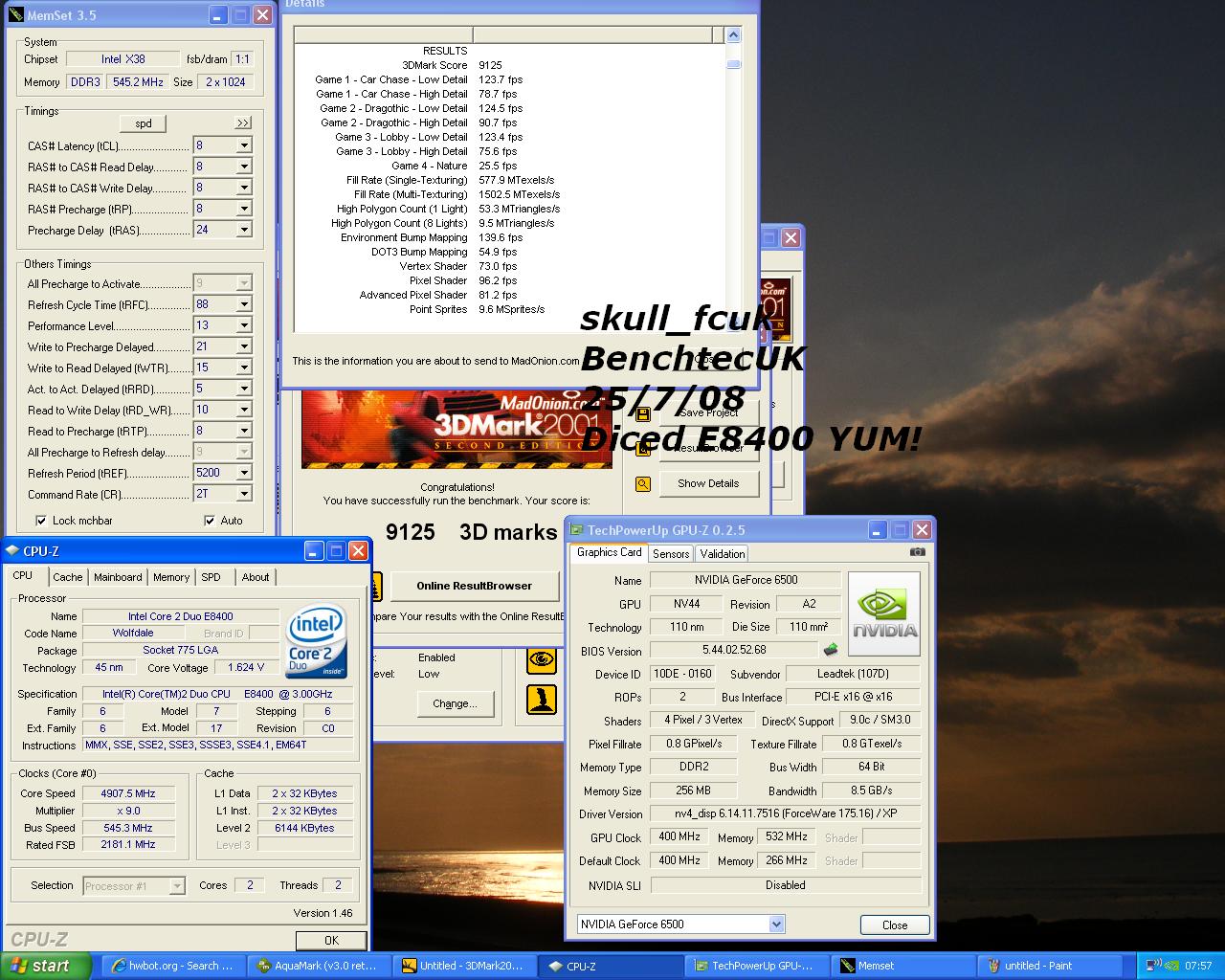Click the MemSet title bar icon
Viewport: 1225px width, 980px height.
click(x=14, y=15)
